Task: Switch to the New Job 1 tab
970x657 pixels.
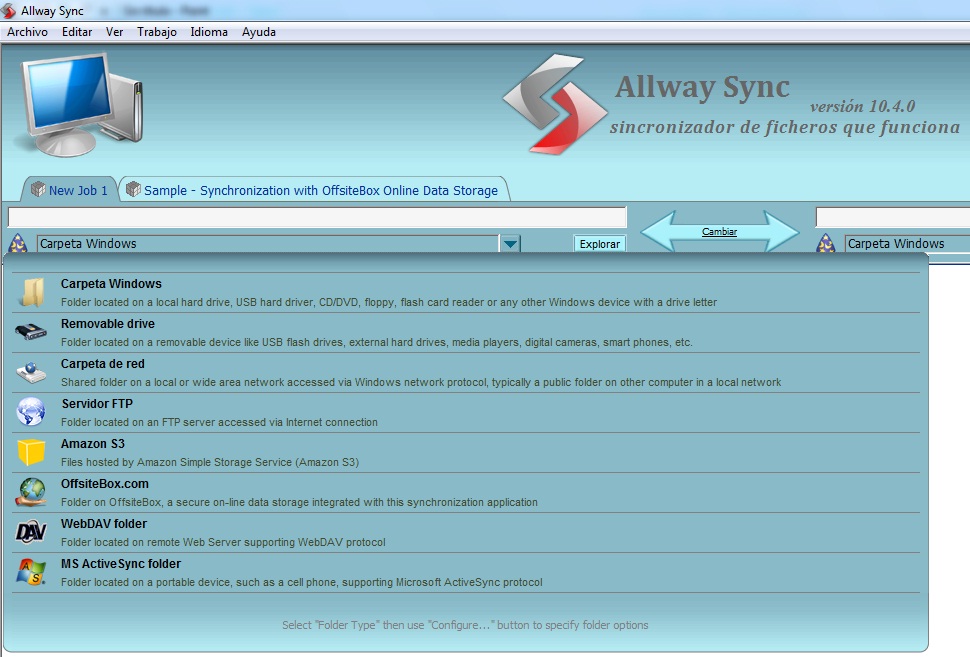Action: pyautogui.click(x=69, y=190)
